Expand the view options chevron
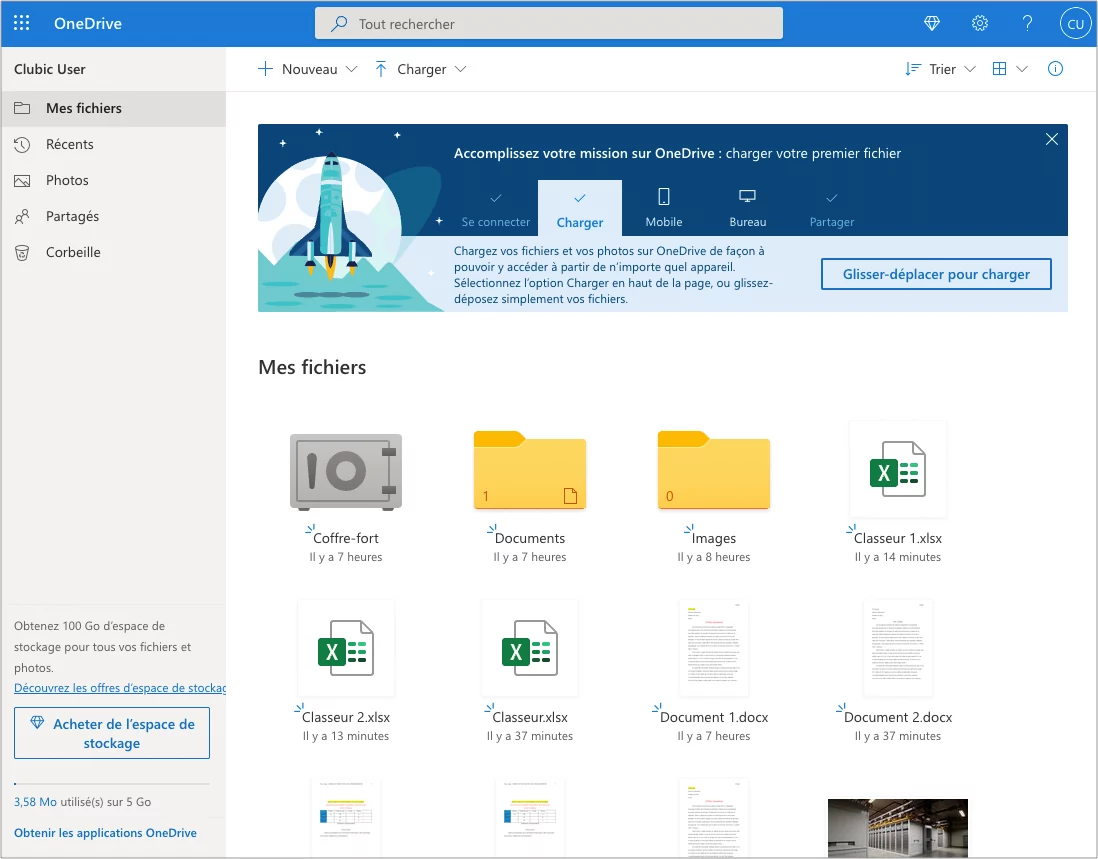 tap(1022, 69)
